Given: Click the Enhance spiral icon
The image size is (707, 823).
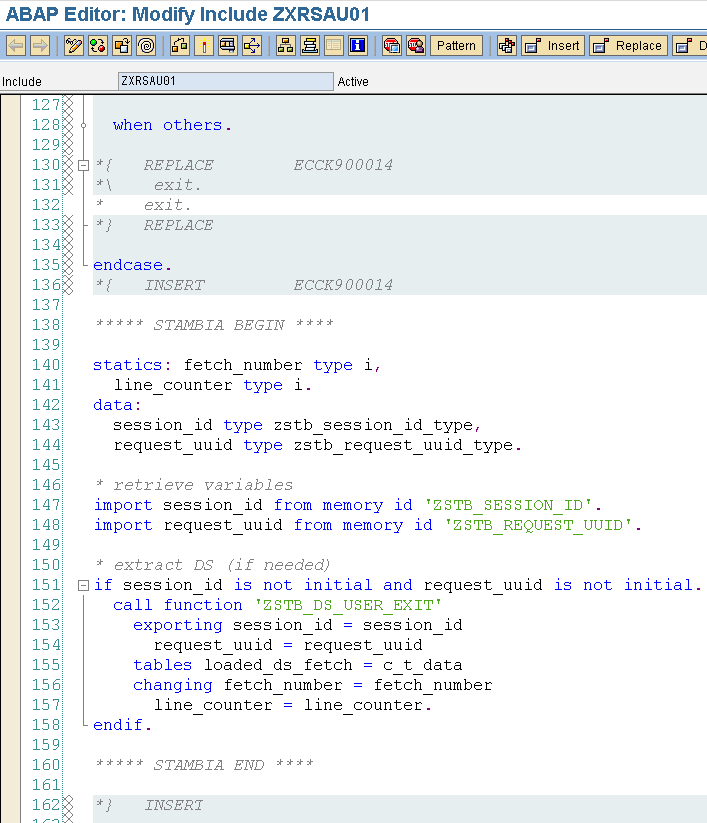Looking at the screenshot, I should click(x=146, y=46).
